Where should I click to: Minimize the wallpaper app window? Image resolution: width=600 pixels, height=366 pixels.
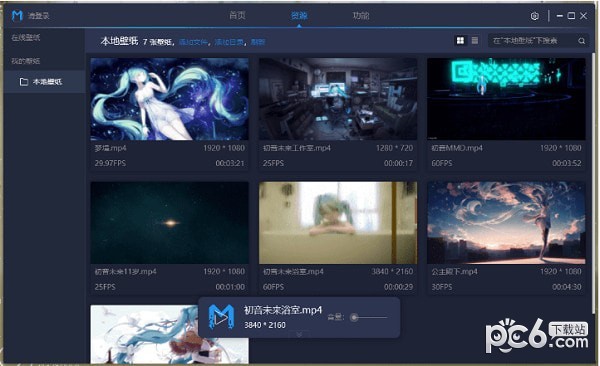(x=560, y=16)
